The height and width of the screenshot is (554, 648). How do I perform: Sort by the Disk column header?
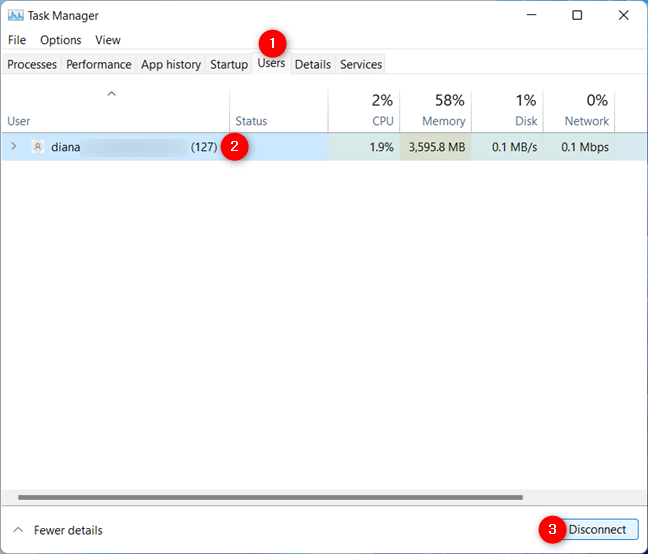pos(507,111)
